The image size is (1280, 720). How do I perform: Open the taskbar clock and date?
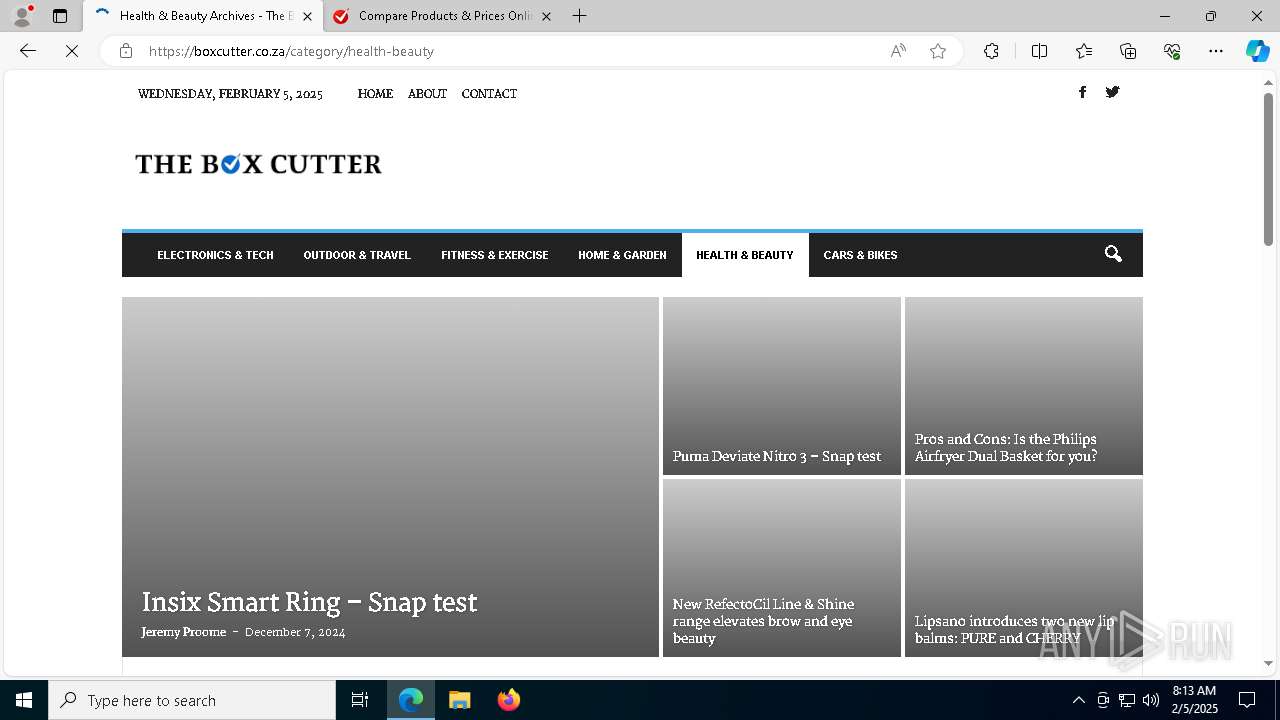pyautogui.click(x=1195, y=700)
